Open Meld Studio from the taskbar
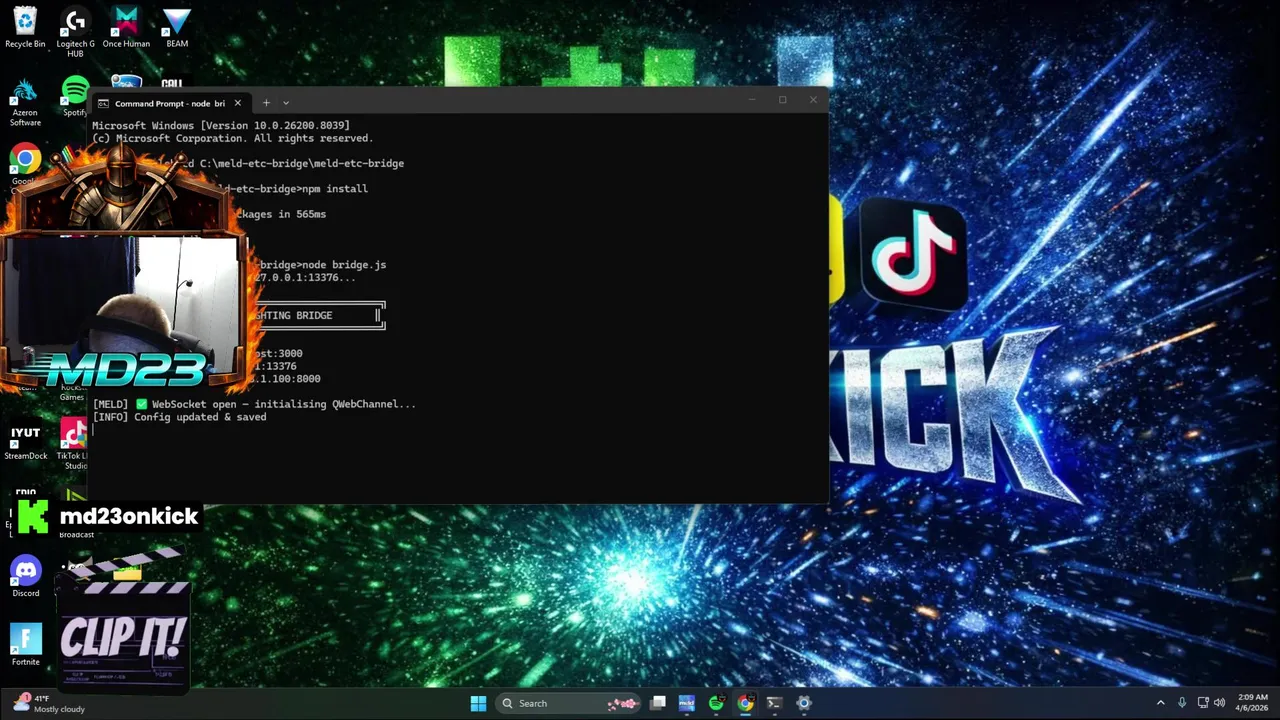 [x=686, y=703]
